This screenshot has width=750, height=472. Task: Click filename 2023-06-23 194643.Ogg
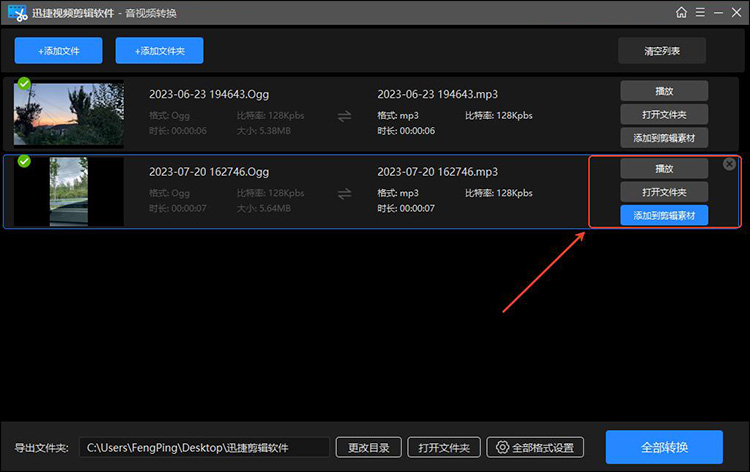click(x=209, y=94)
